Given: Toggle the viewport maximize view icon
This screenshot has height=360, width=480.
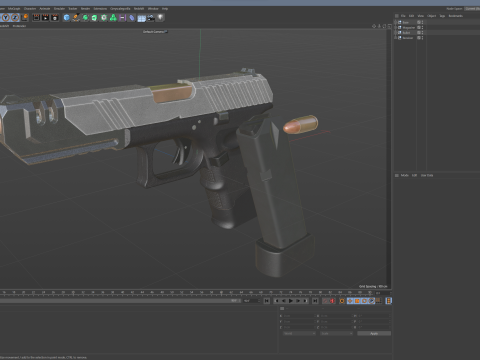Looking at the screenshot, I should point(389,26).
